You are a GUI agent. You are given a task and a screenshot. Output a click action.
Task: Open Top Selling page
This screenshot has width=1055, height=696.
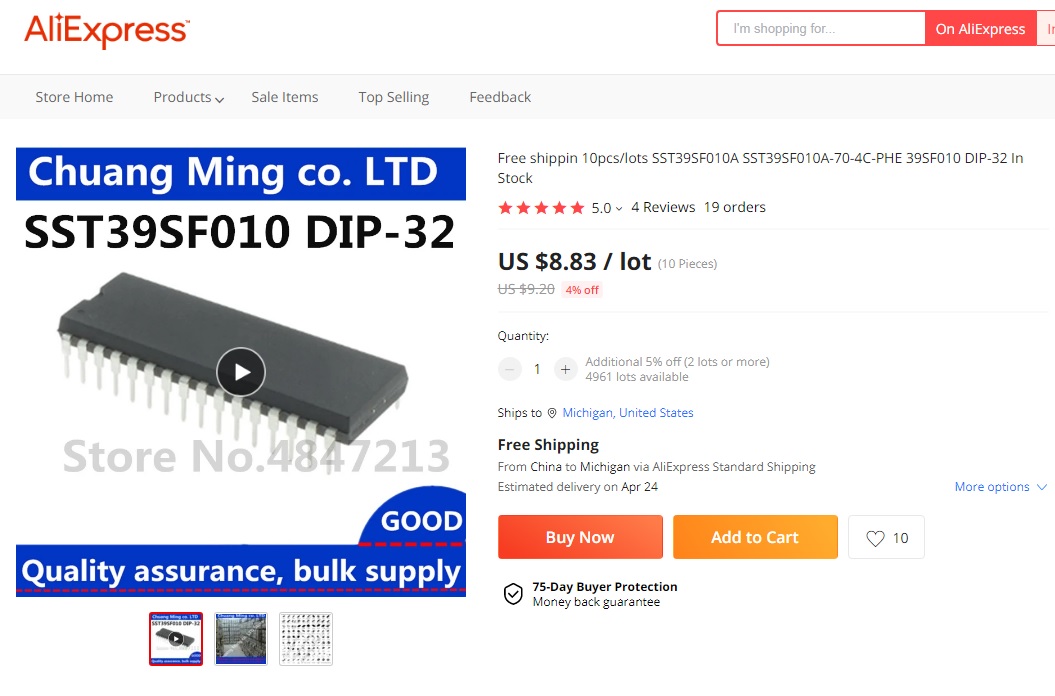(x=394, y=97)
